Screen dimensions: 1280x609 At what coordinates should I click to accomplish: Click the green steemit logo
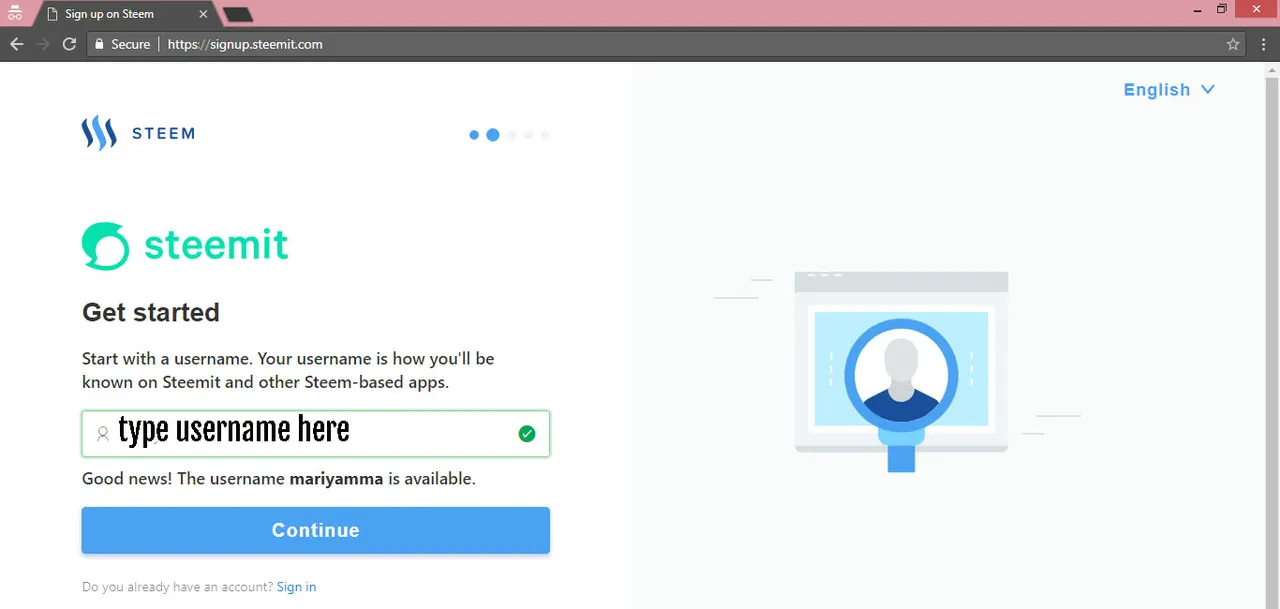(x=185, y=246)
